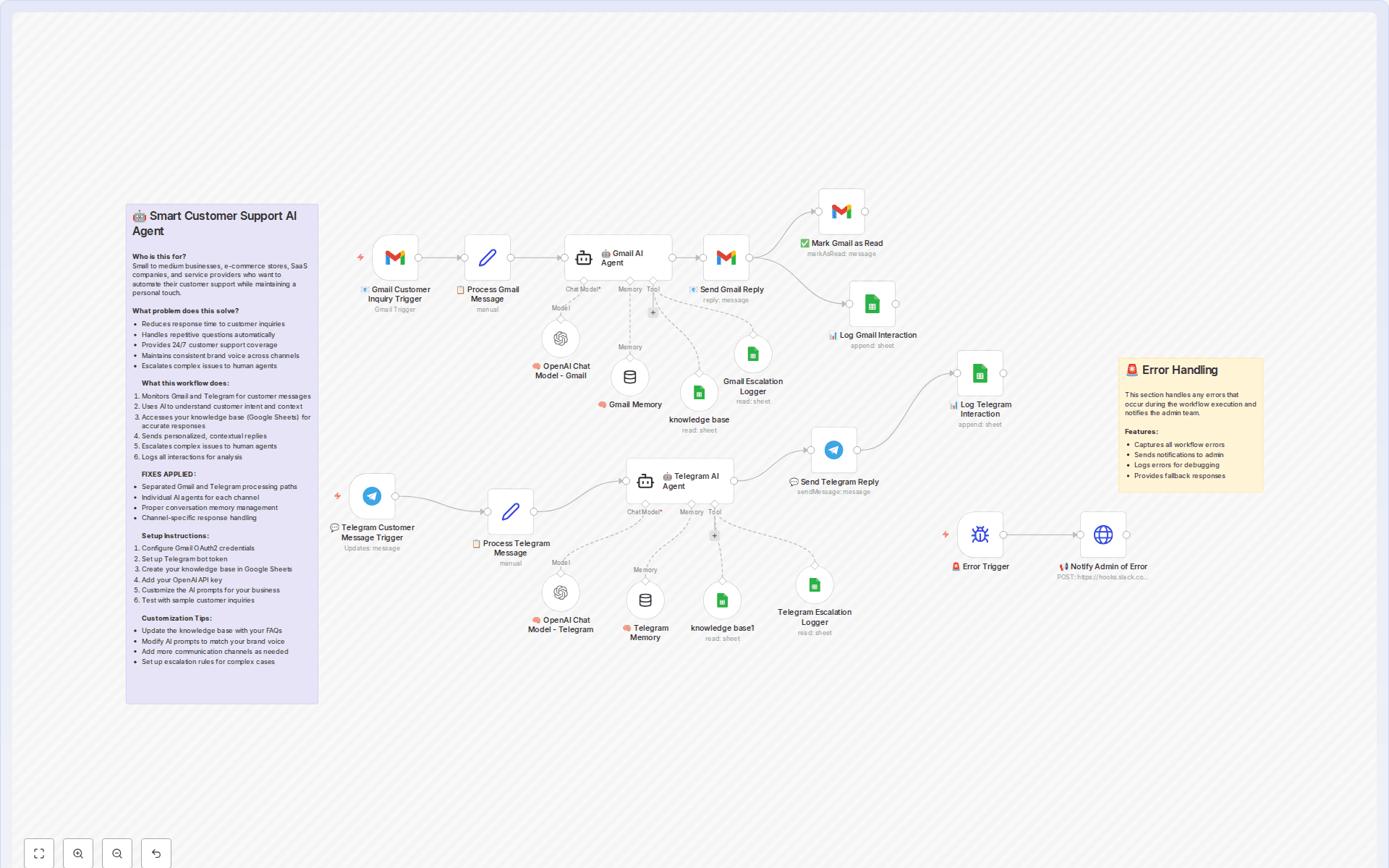This screenshot has width=1389, height=868.
Task: Click the 'Customization Tips:' heading
Action: point(177,618)
